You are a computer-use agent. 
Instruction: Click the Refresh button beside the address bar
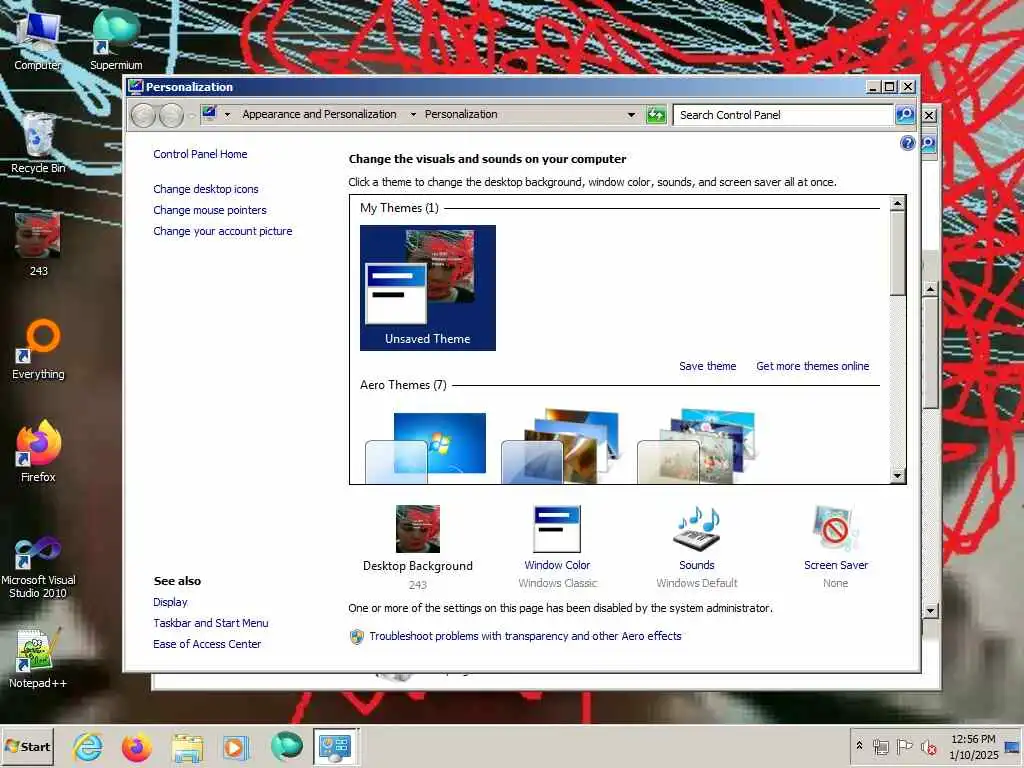656,115
